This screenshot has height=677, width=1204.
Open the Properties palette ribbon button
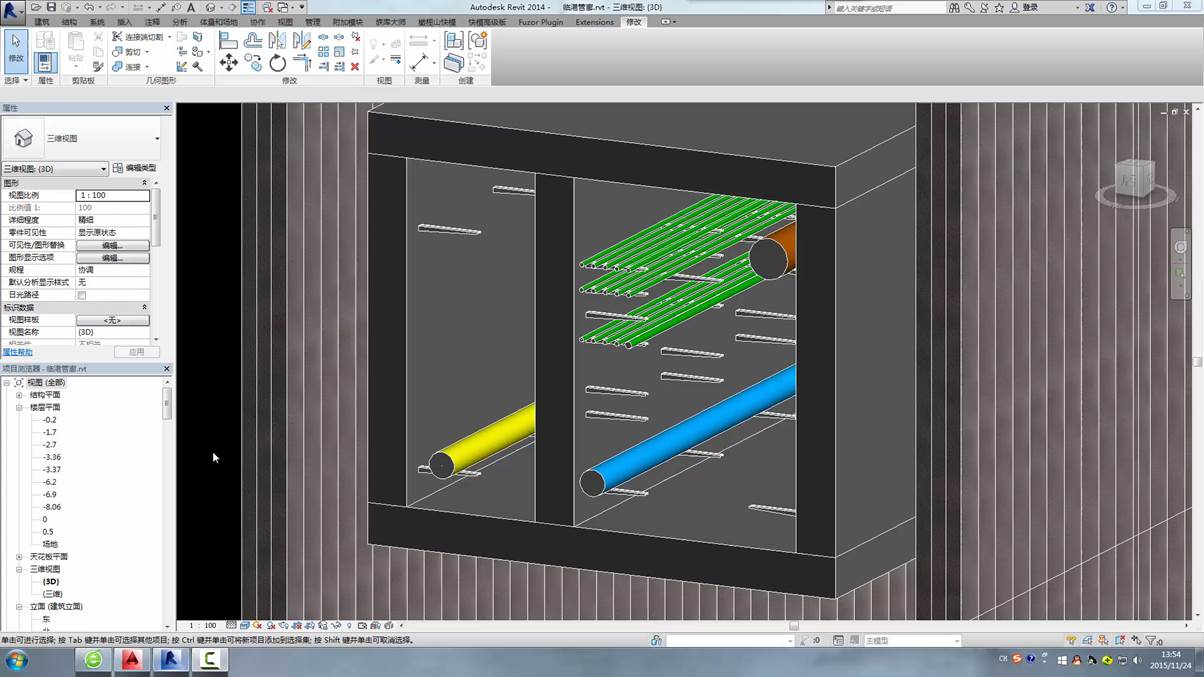coord(45,62)
